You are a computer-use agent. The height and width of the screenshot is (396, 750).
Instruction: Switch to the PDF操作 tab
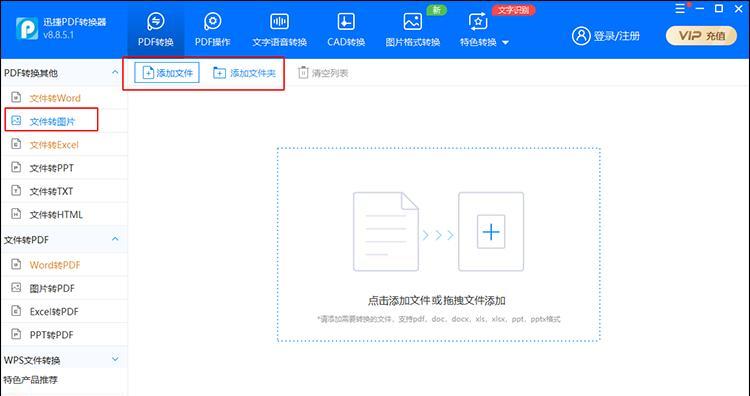212,29
